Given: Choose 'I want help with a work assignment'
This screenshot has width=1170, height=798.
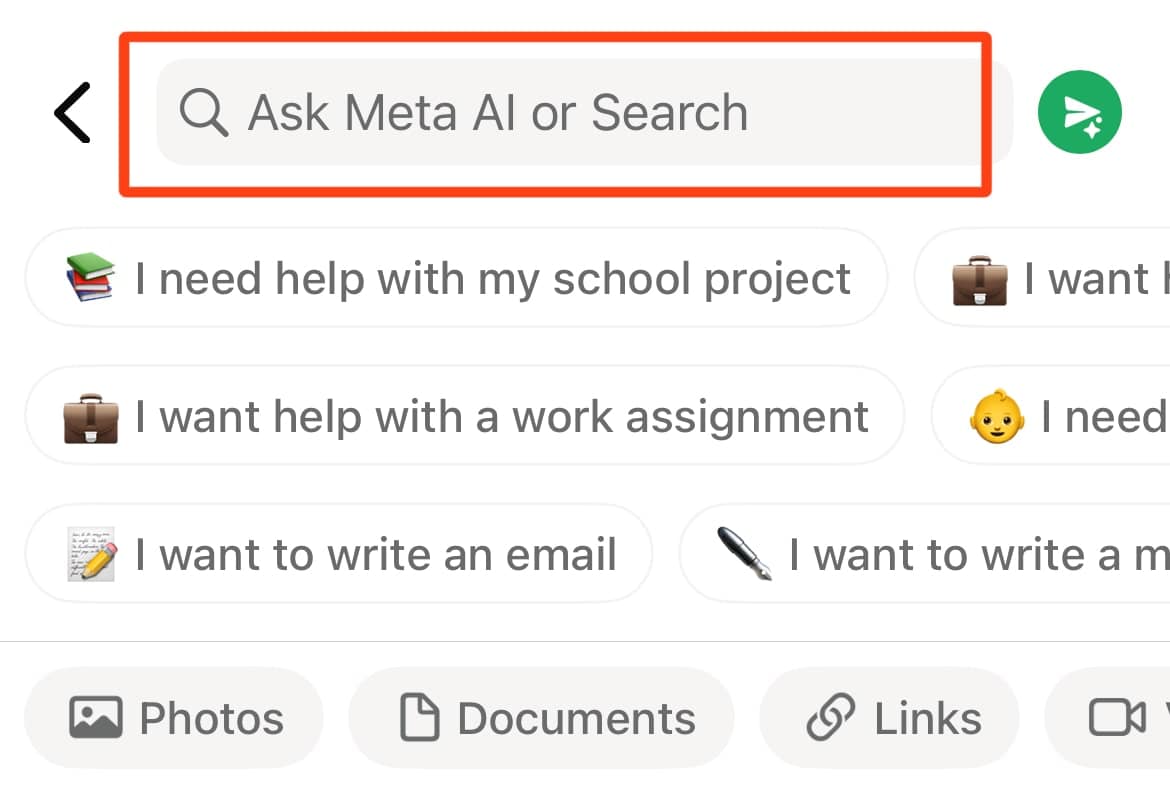Looking at the screenshot, I should pyautogui.click(x=465, y=416).
